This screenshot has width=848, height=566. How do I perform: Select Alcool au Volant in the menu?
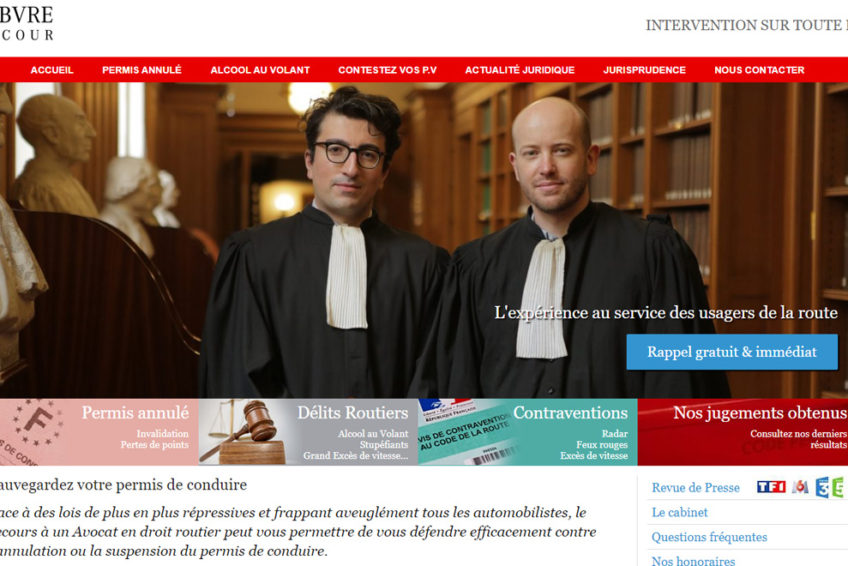tap(260, 70)
